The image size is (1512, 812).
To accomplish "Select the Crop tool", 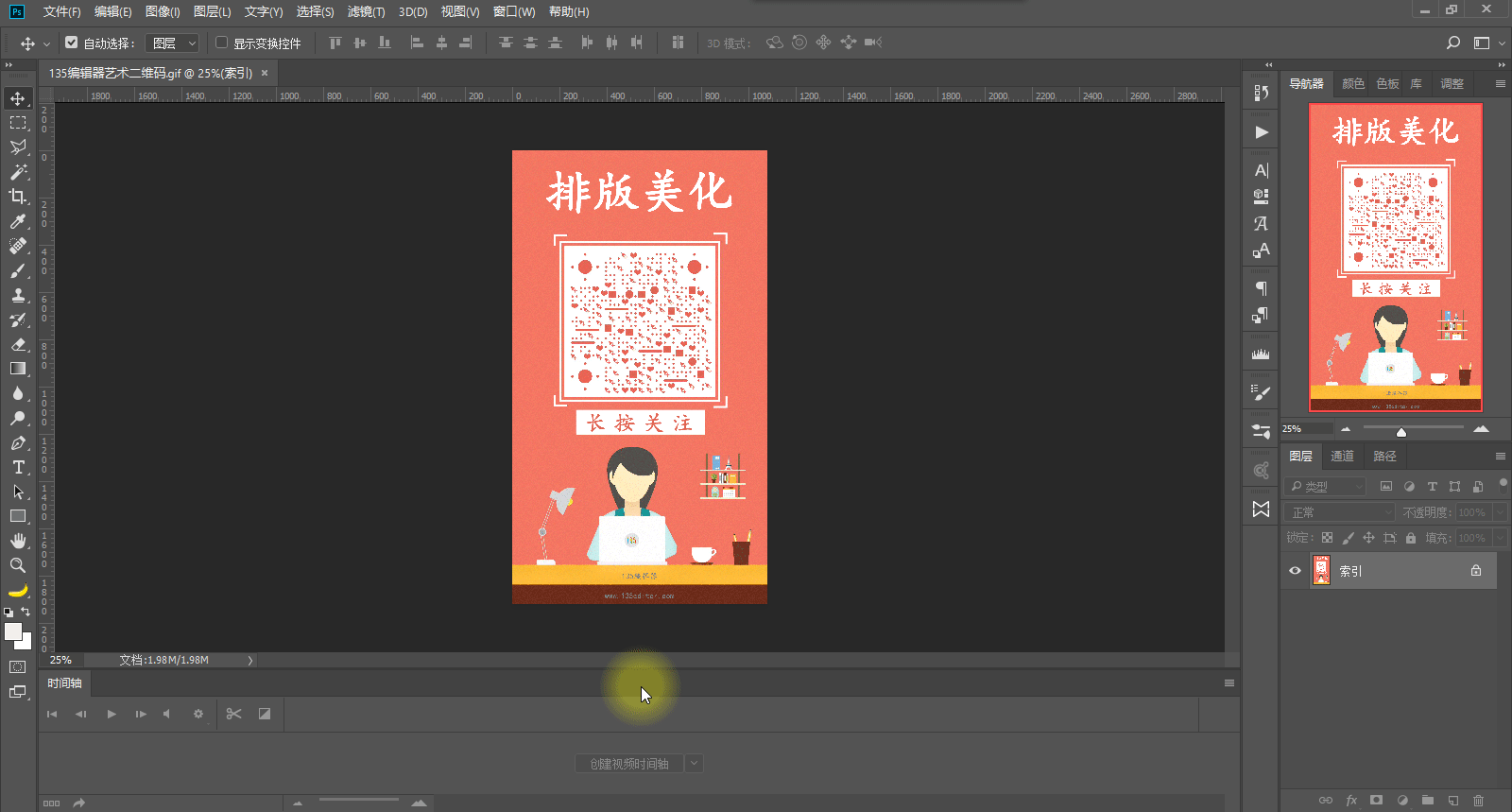I will click(18, 197).
